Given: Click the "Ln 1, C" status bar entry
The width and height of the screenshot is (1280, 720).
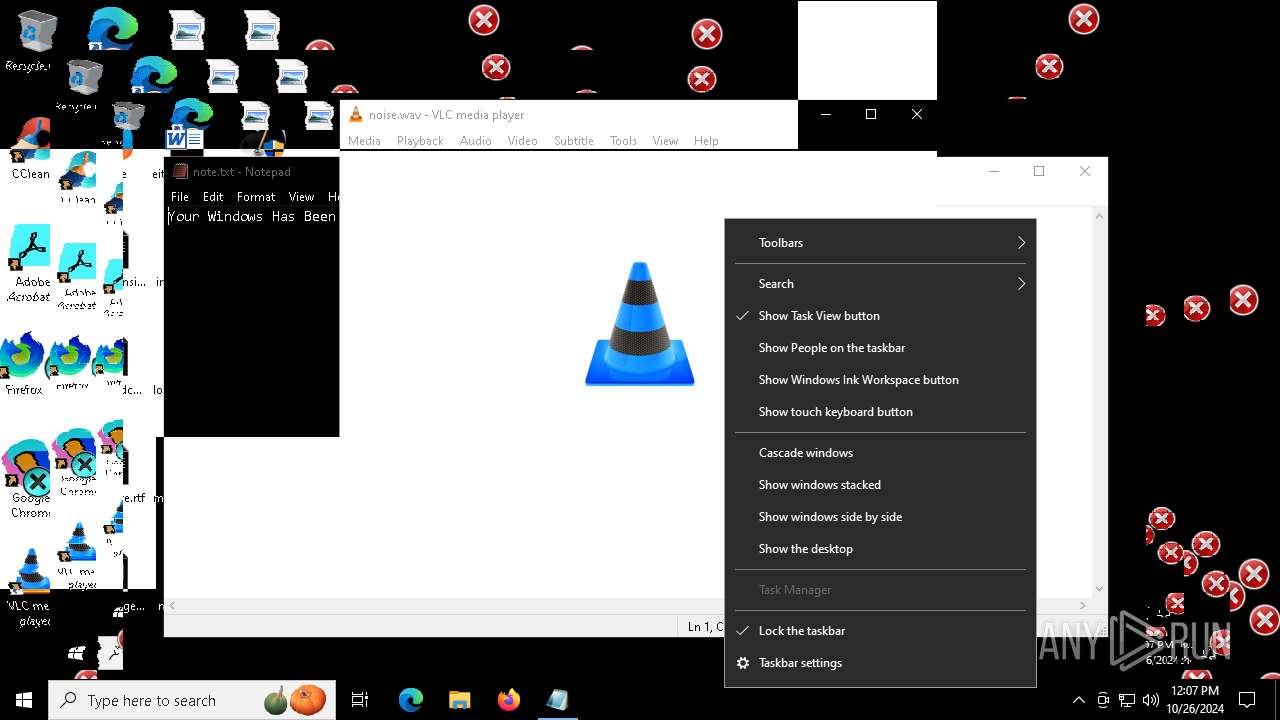Looking at the screenshot, I should pyautogui.click(x=706, y=627).
